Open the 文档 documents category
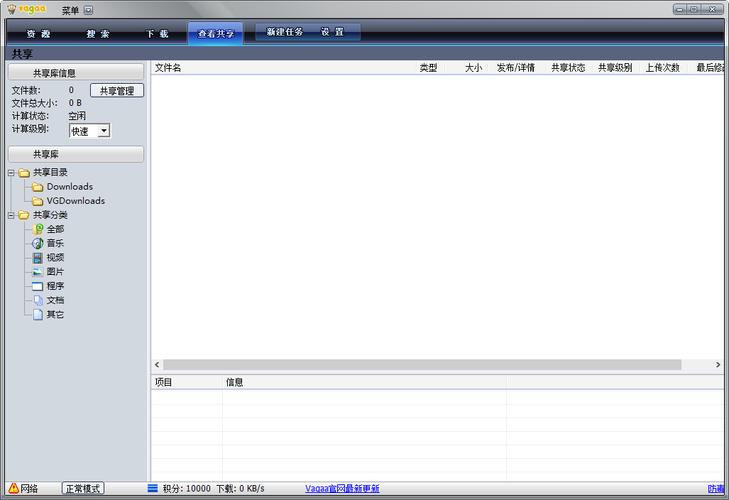Image resolution: width=729 pixels, height=500 pixels. (x=38, y=300)
